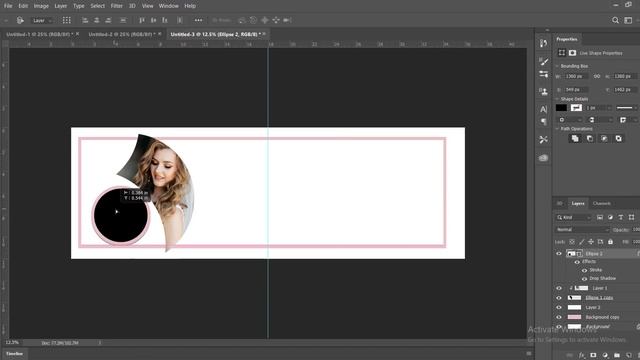
Task: Click the shape width W input field
Action: pos(576,76)
